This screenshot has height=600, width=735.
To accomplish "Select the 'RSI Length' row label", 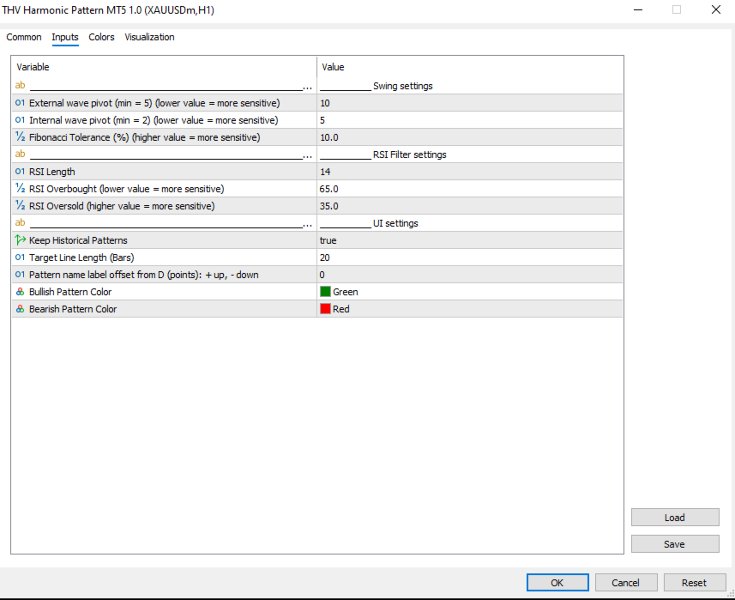I will coord(52,172).
